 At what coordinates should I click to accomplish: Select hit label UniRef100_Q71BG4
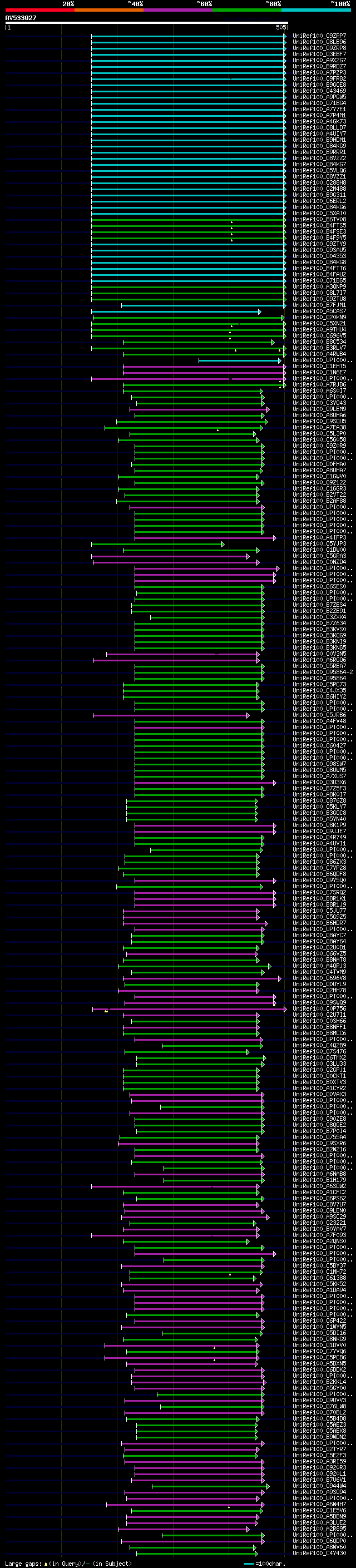tap(319, 103)
